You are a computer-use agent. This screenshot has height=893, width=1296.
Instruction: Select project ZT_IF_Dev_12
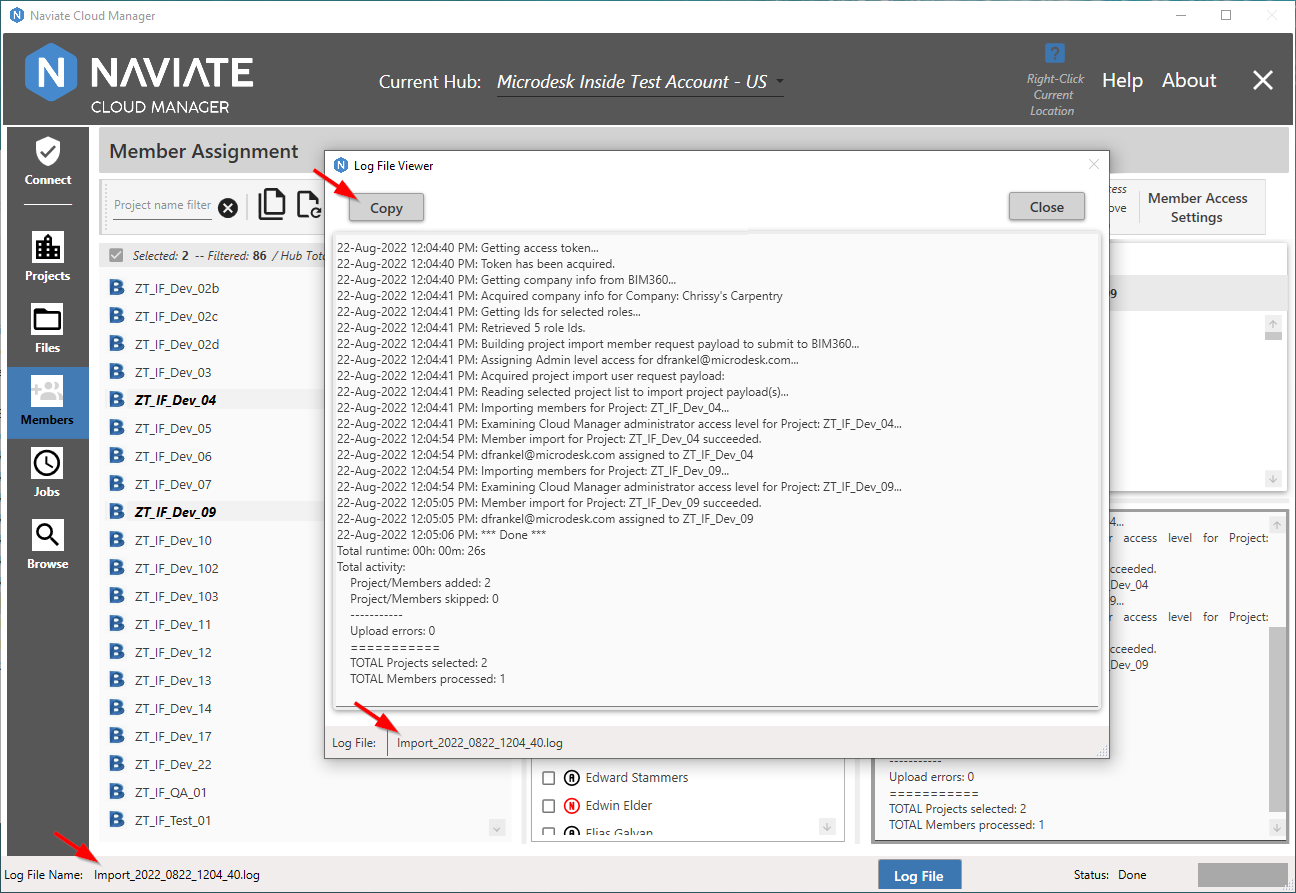click(x=173, y=652)
